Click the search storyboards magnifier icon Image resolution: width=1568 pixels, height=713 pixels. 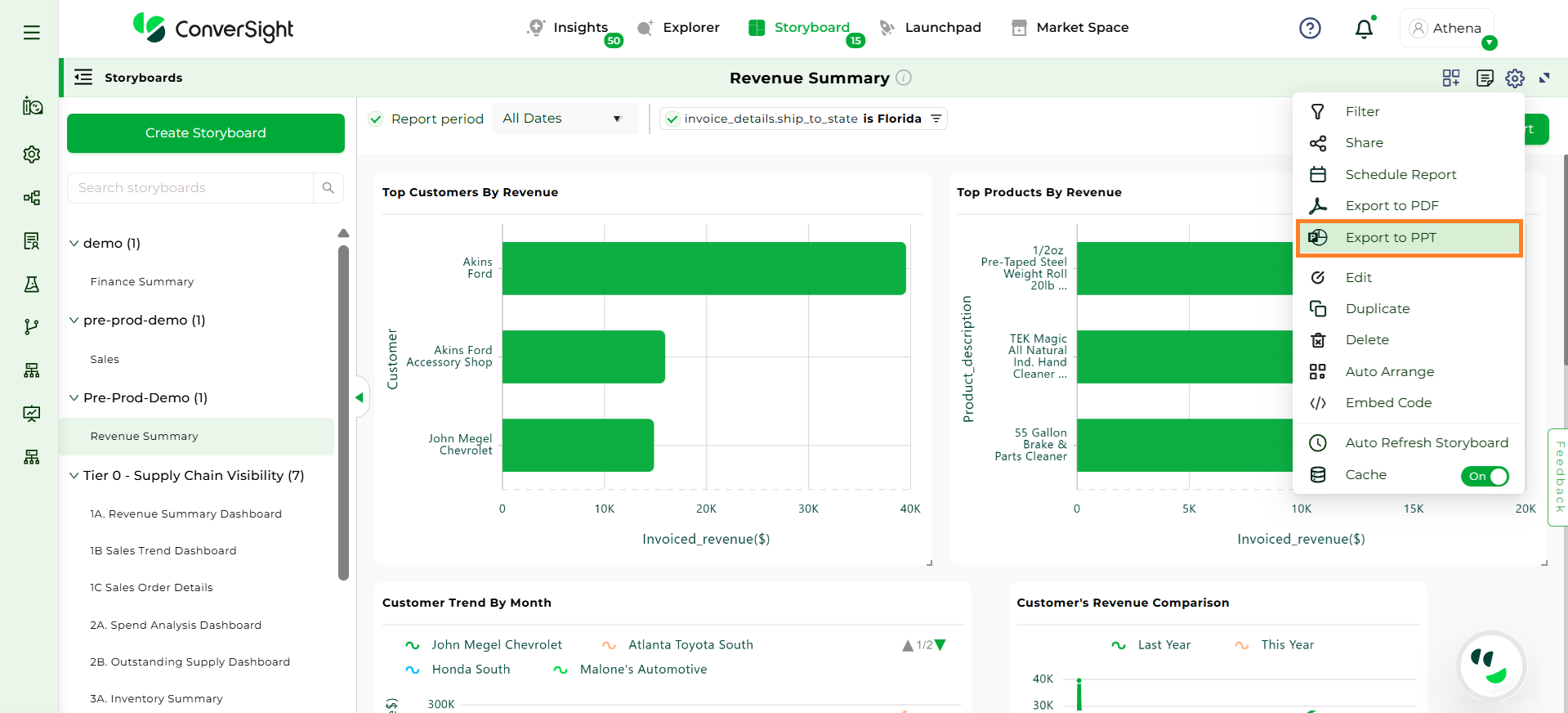tap(328, 188)
